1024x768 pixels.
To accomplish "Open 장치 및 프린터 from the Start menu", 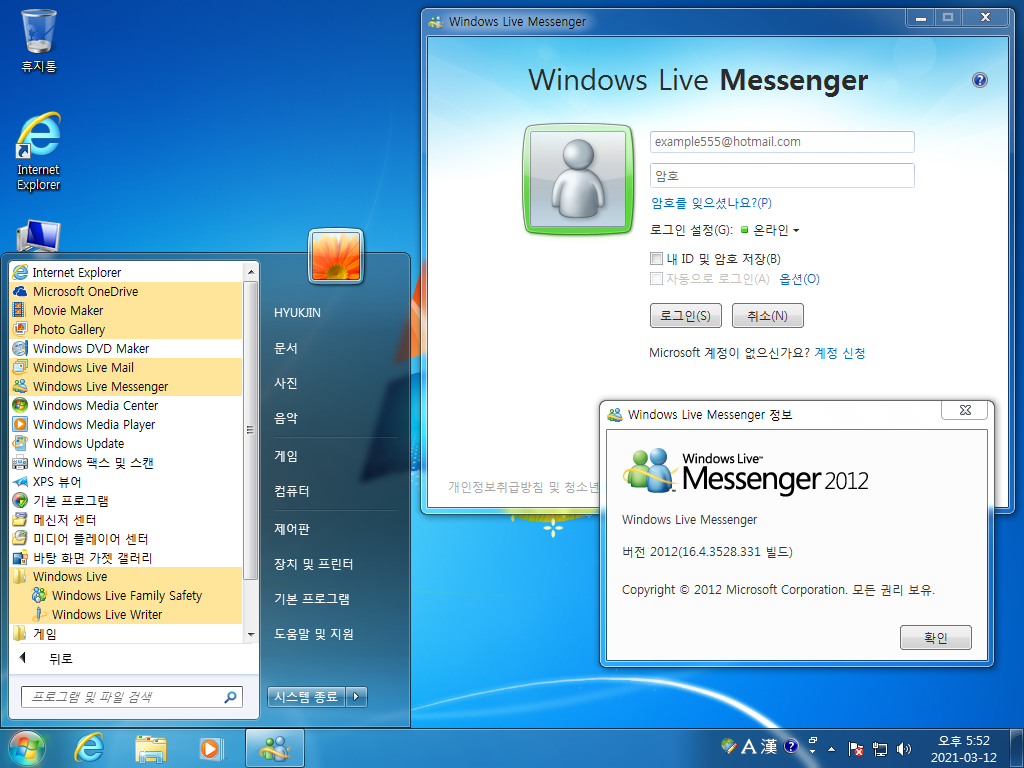I will point(313,564).
